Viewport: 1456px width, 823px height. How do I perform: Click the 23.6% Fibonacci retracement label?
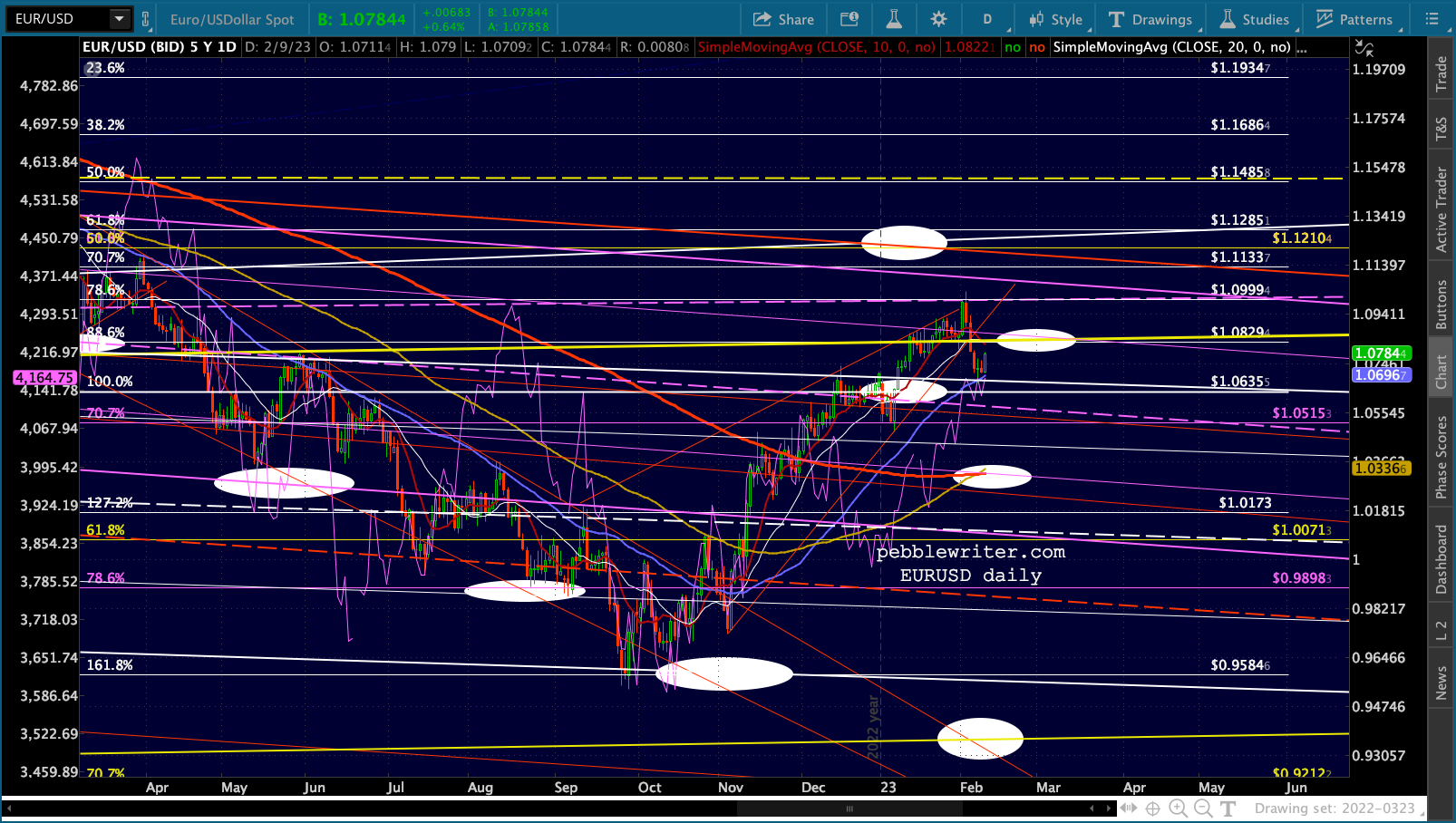pos(105,68)
